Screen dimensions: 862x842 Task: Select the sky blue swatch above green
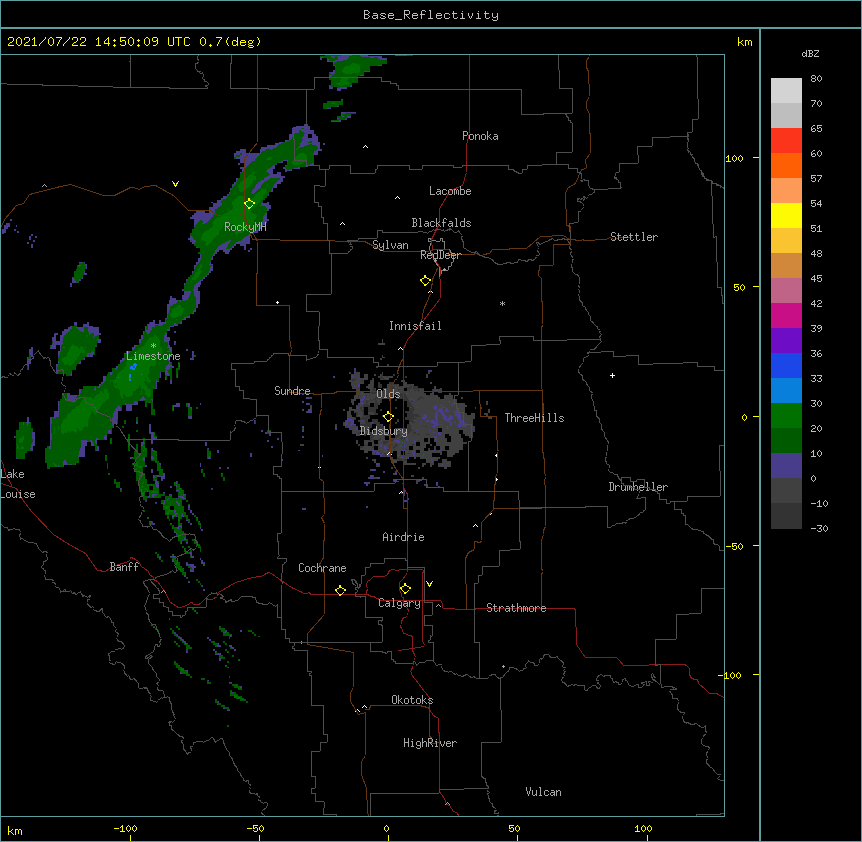click(786, 391)
